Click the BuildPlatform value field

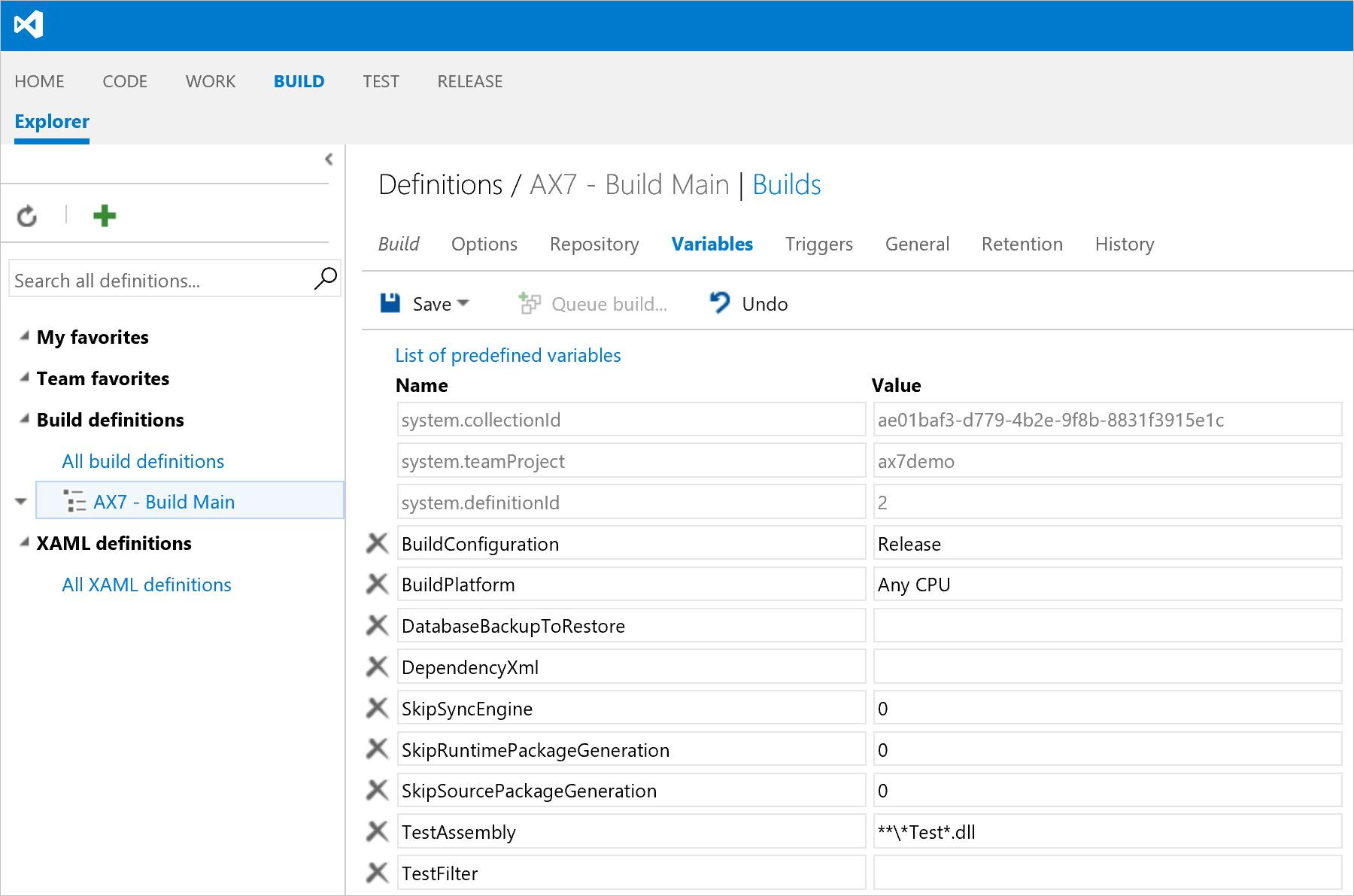(x=1107, y=585)
